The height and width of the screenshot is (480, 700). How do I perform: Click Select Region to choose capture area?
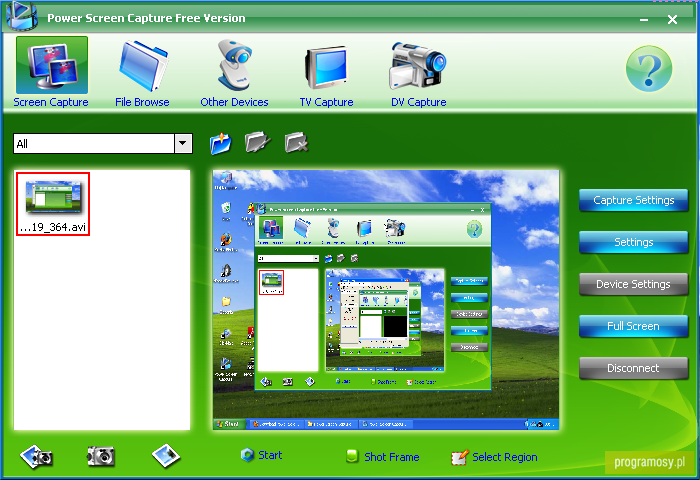click(x=494, y=457)
